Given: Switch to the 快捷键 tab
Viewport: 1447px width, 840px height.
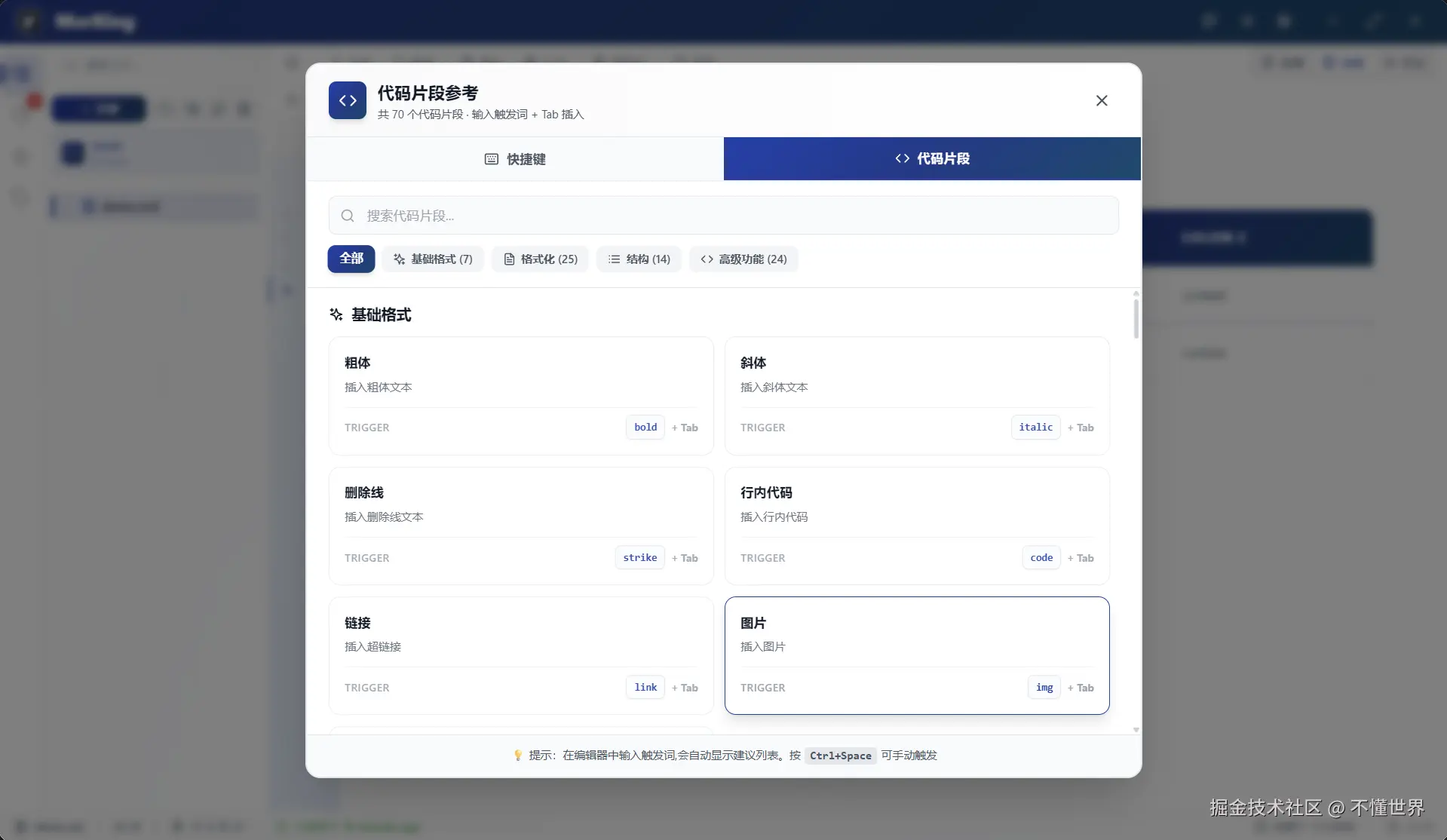Looking at the screenshot, I should (515, 158).
